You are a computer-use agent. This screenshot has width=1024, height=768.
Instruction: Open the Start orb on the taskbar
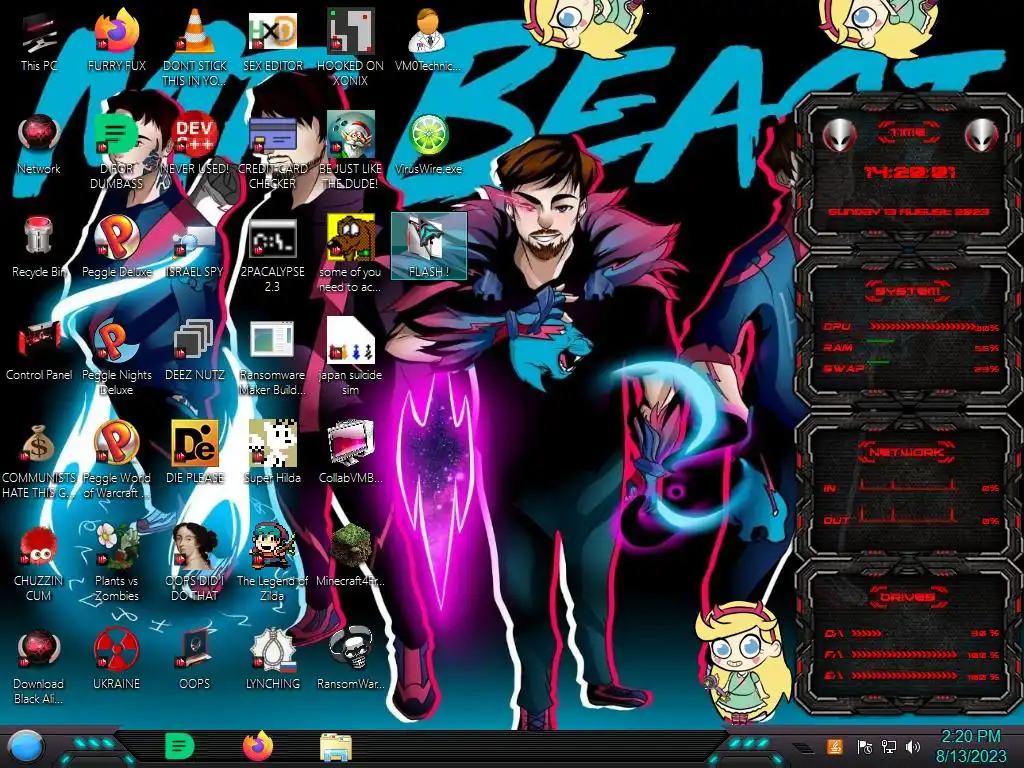(x=27, y=747)
